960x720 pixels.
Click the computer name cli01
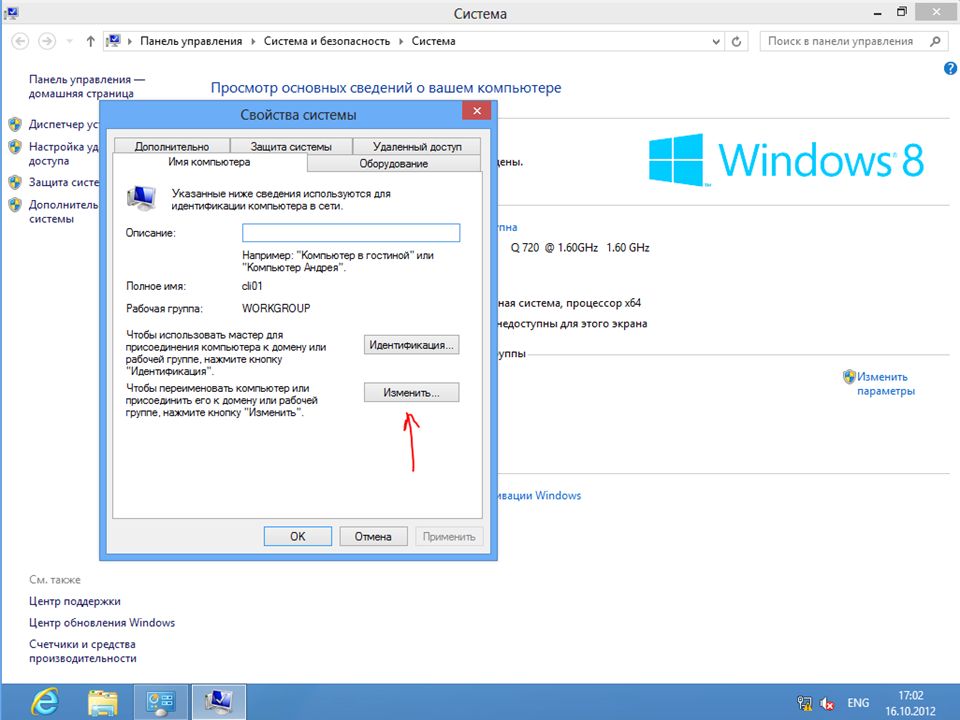pyautogui.click(x=252, y=286)
